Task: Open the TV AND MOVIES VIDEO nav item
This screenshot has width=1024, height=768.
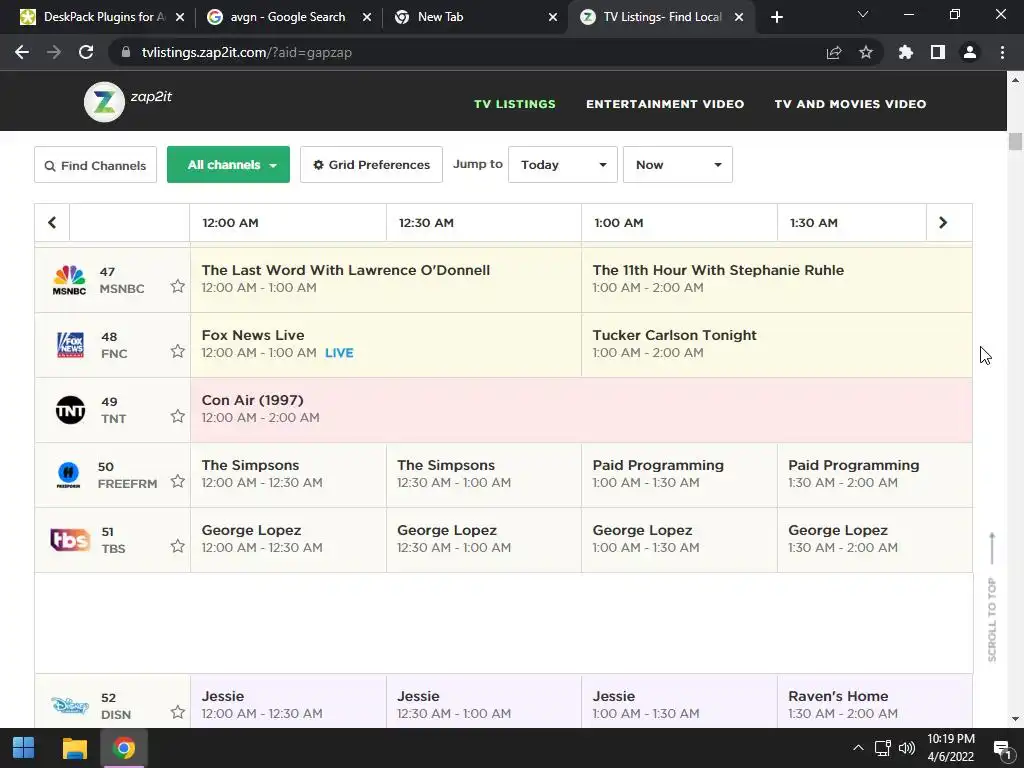Action: (x=850, y=104)
